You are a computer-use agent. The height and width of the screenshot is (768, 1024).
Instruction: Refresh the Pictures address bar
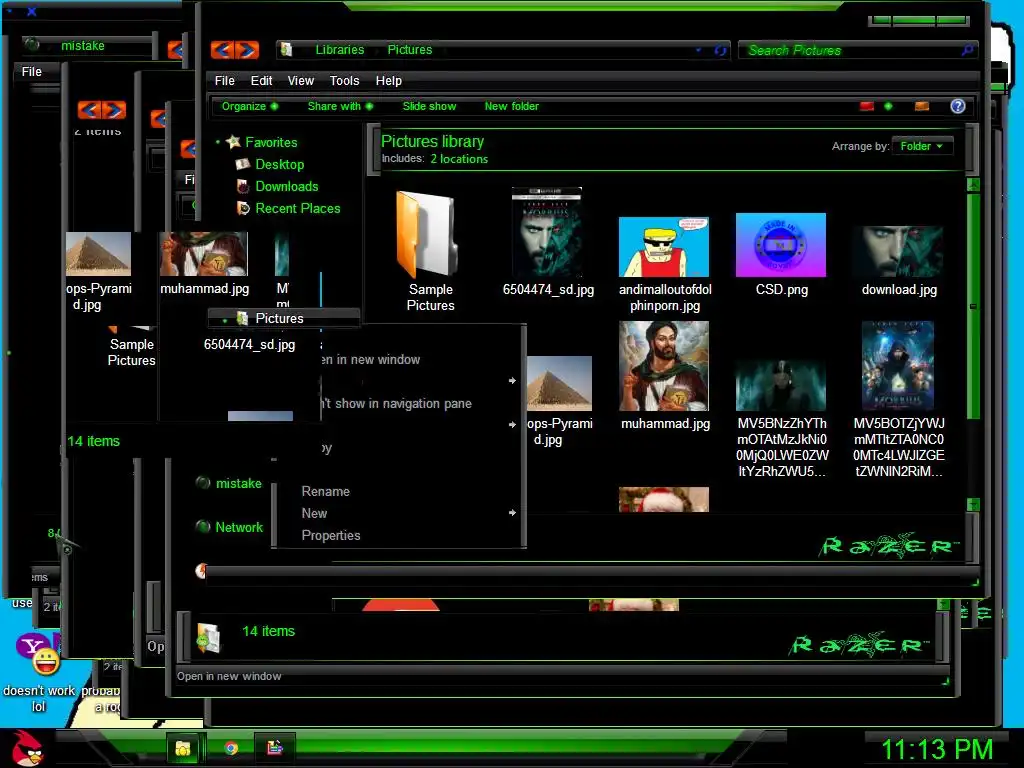pyautogui.click(x=720, y=50)
